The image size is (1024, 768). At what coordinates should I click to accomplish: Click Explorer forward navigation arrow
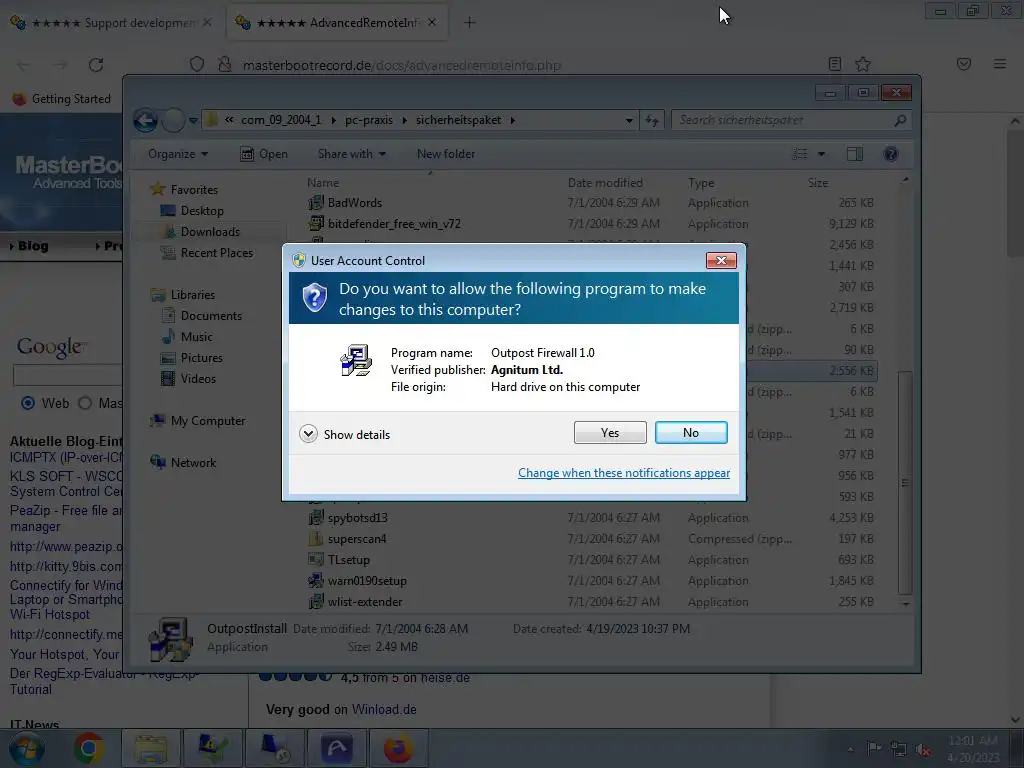click(x=173, y=120)
